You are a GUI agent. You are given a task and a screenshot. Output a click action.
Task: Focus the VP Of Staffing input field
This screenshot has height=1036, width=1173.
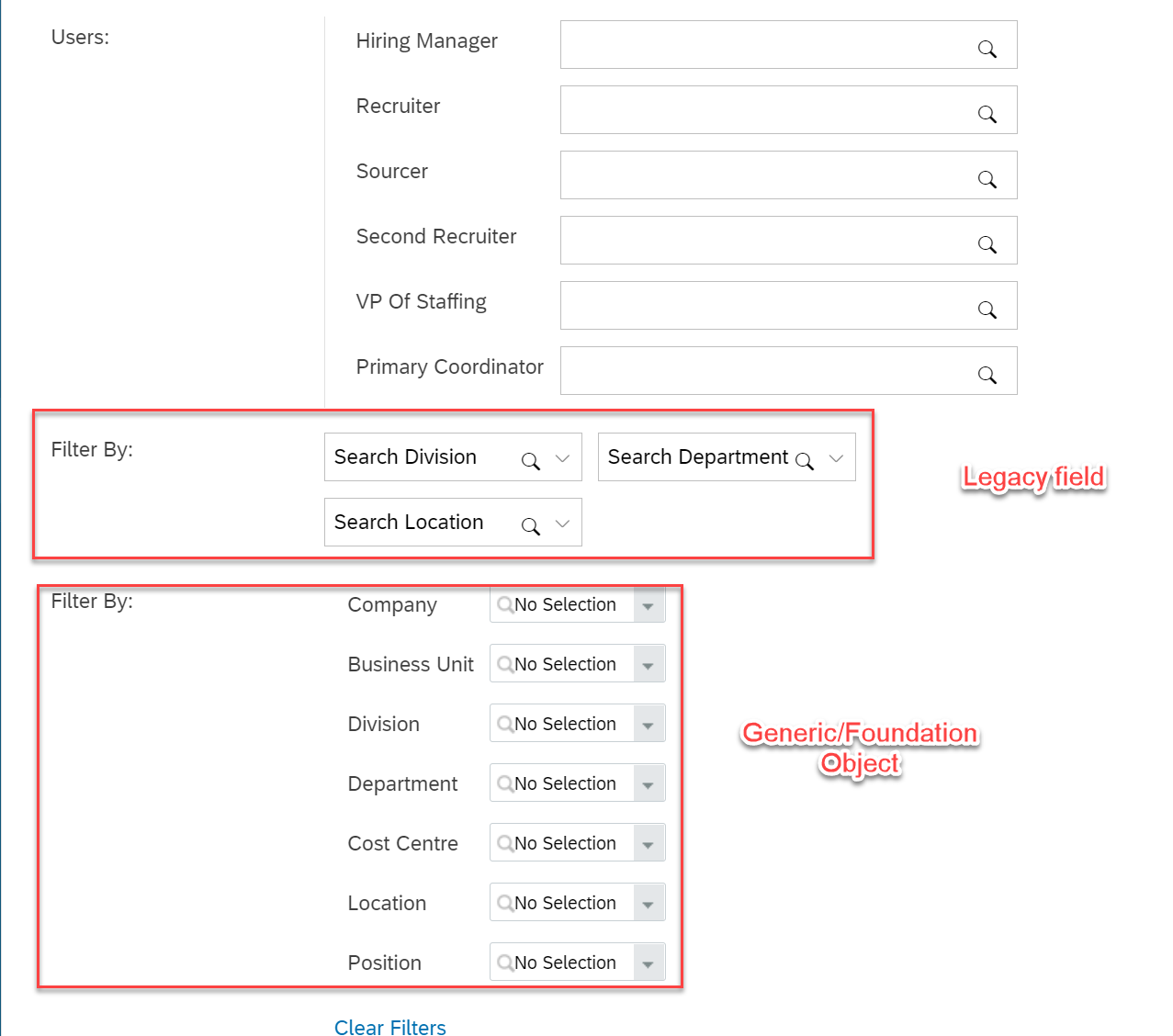[x=788, y=306]
